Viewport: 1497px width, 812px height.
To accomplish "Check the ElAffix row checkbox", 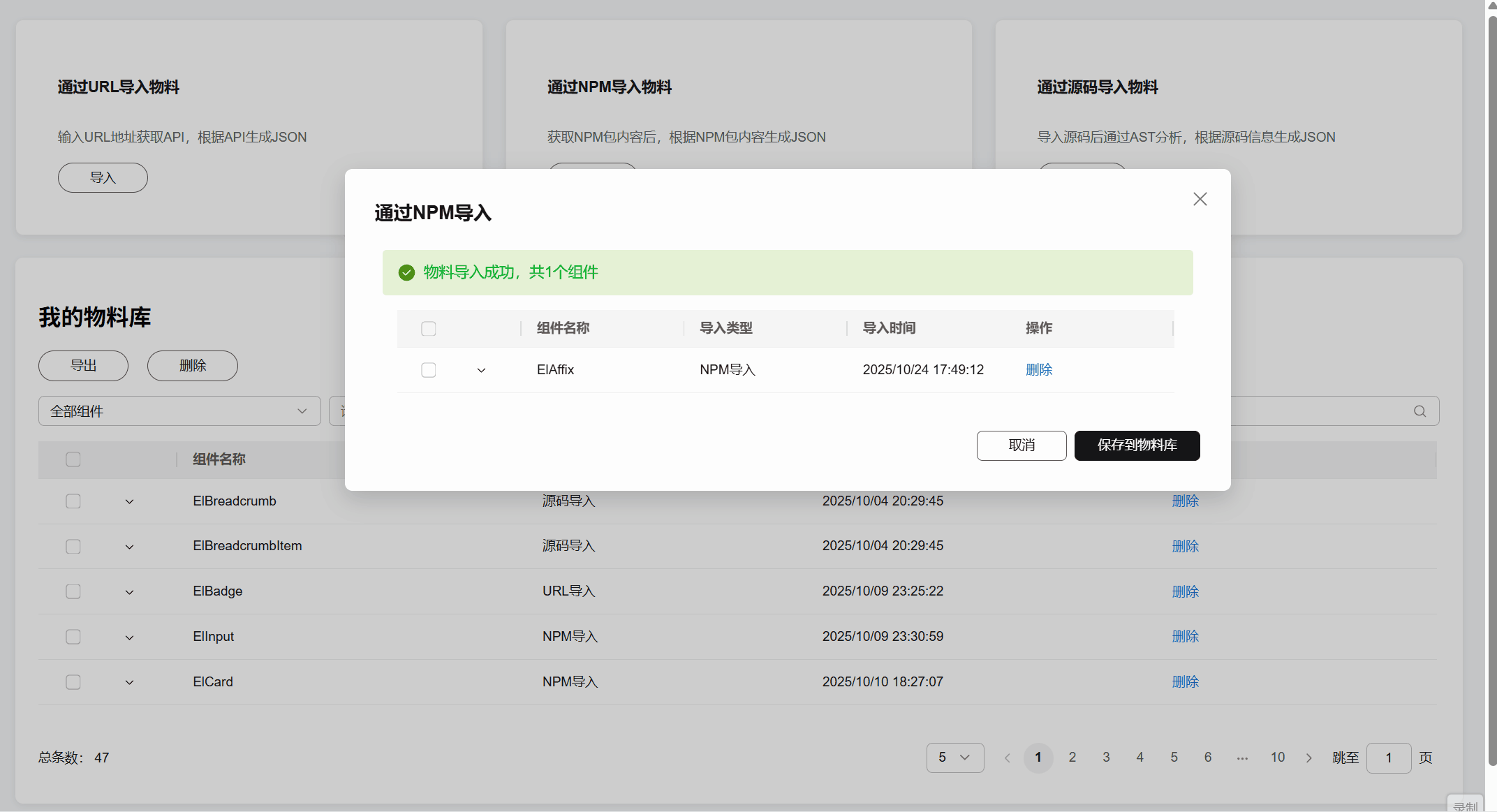I will tap(429, 370).
